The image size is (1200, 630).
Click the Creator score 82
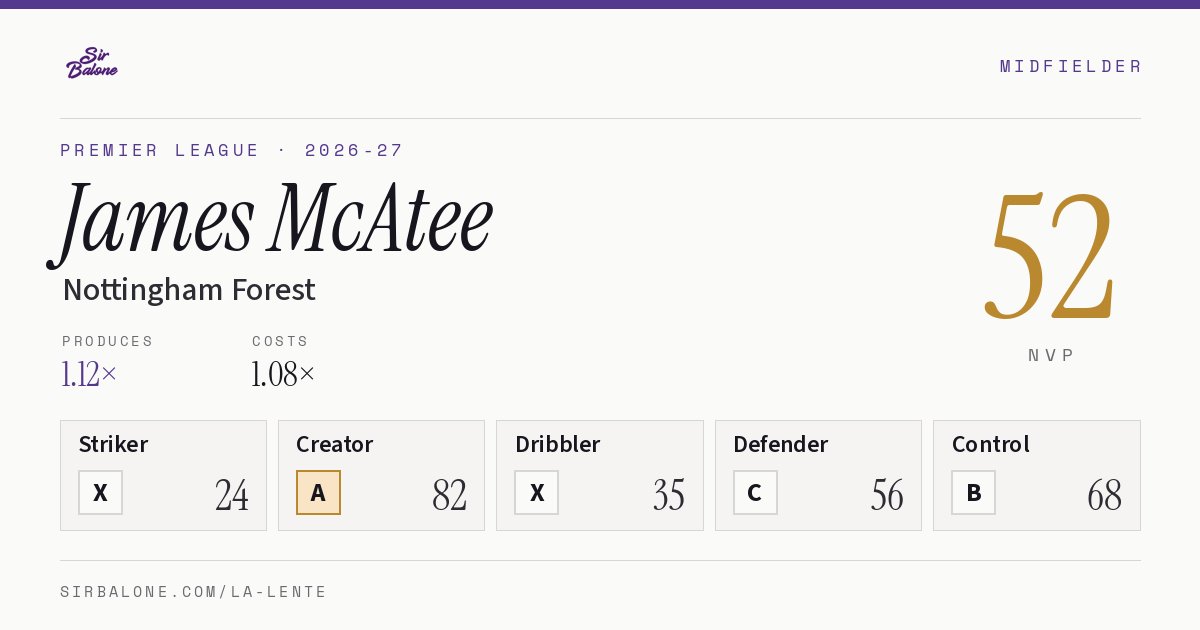click(x=449, y=495)
